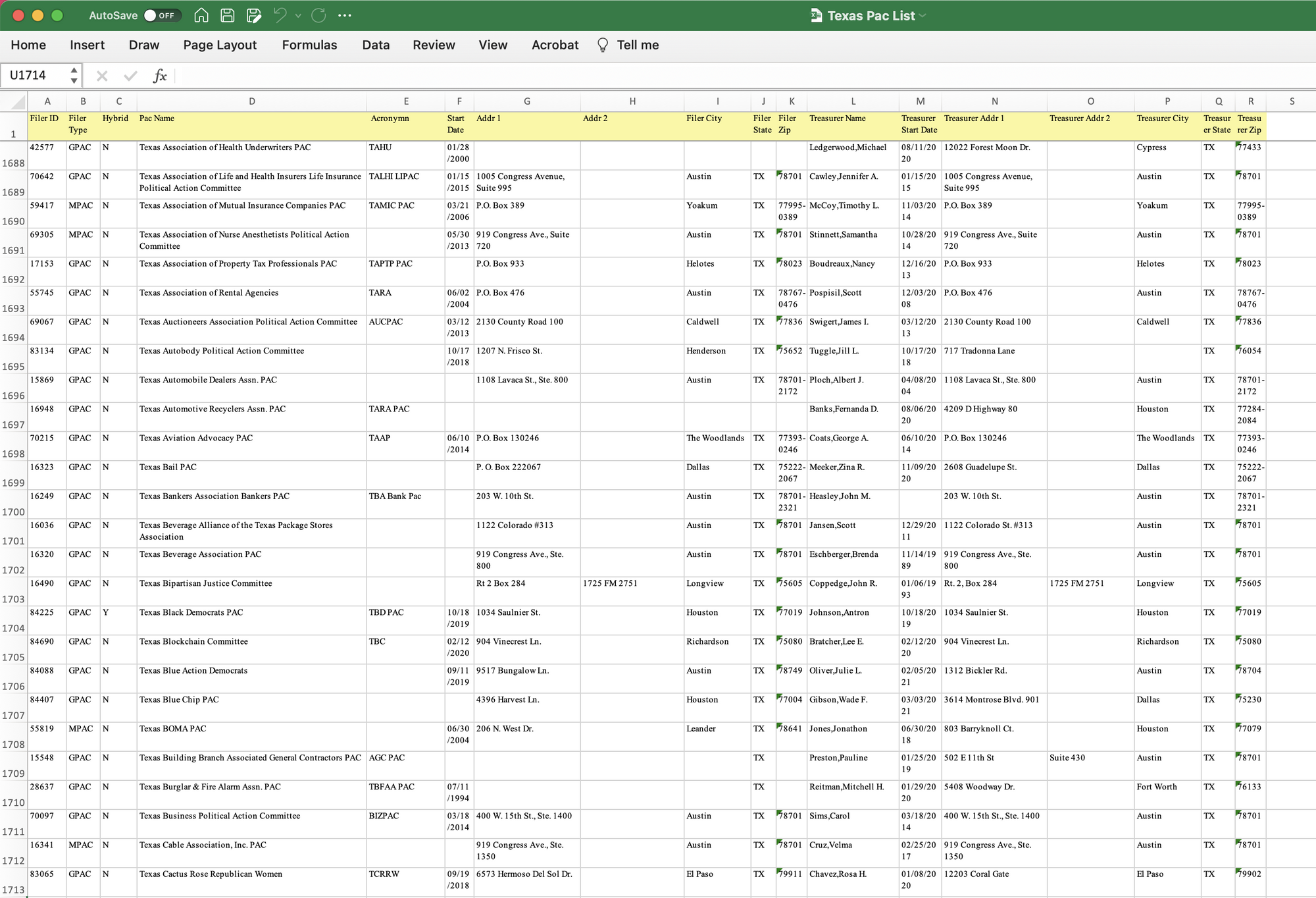Click the Name Box stepper arrows
Viewport: 1316px width, 898px height.
[74, 75]
